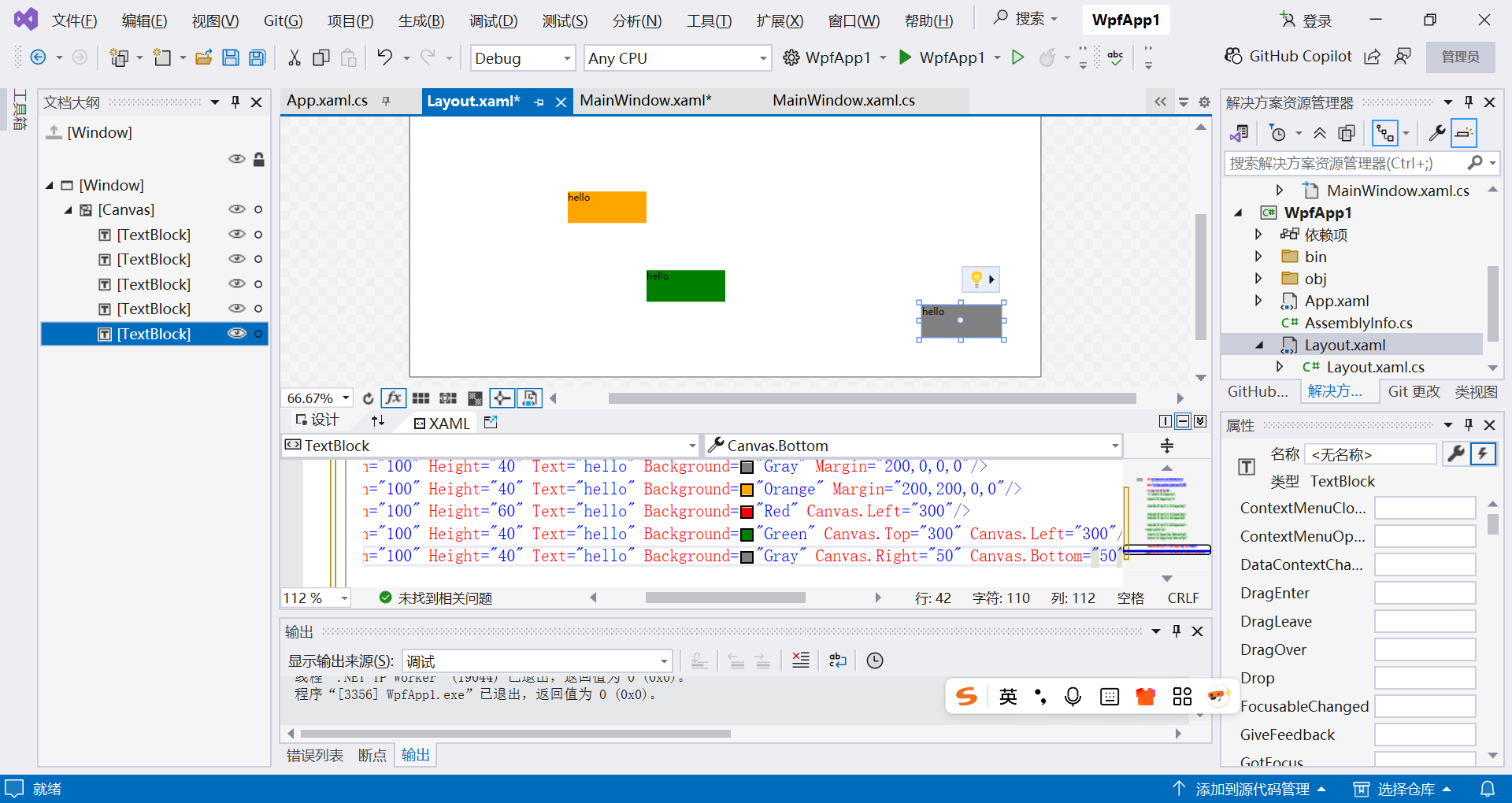
Task: Expand the bin folder in Solution Explorer
Action: (x=1258, y=257)
